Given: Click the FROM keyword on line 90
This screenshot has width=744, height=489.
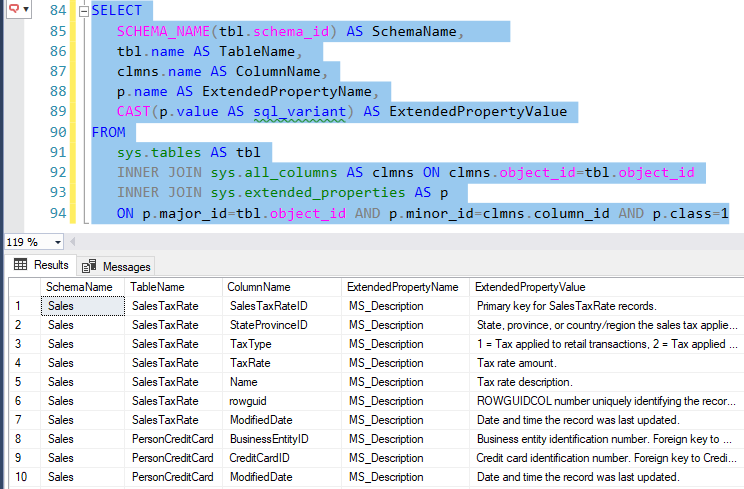Looking at the screenshot, I should [x=109, y=132].
